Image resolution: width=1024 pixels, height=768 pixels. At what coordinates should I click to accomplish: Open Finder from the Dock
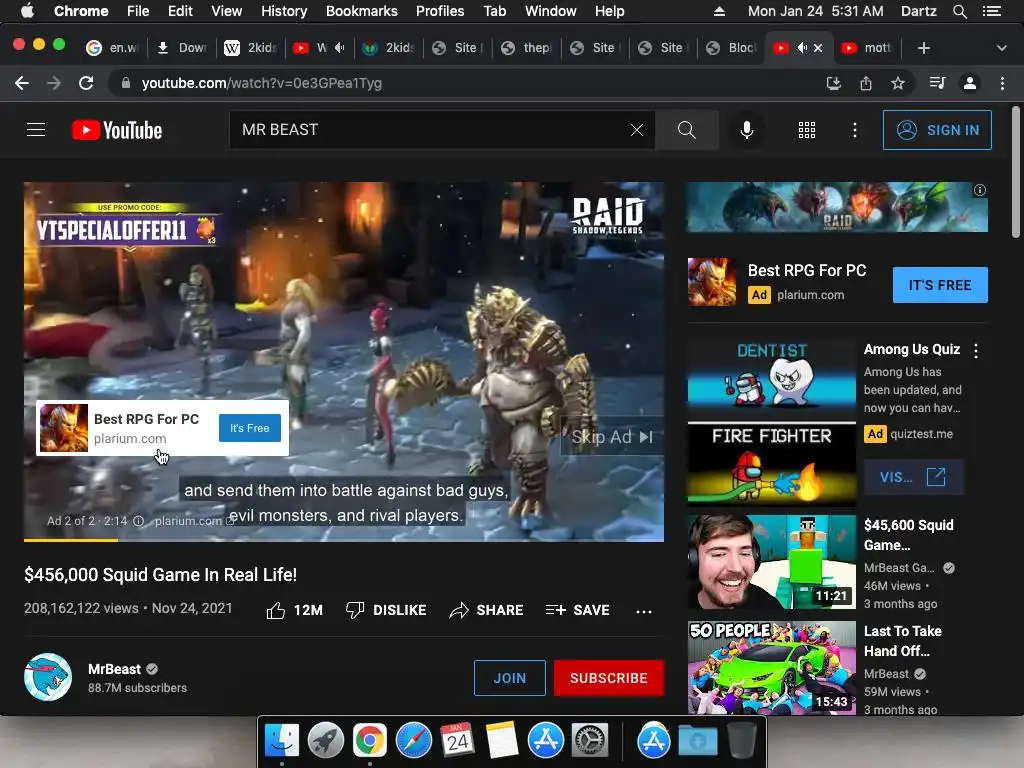click(x=281, y=741)
